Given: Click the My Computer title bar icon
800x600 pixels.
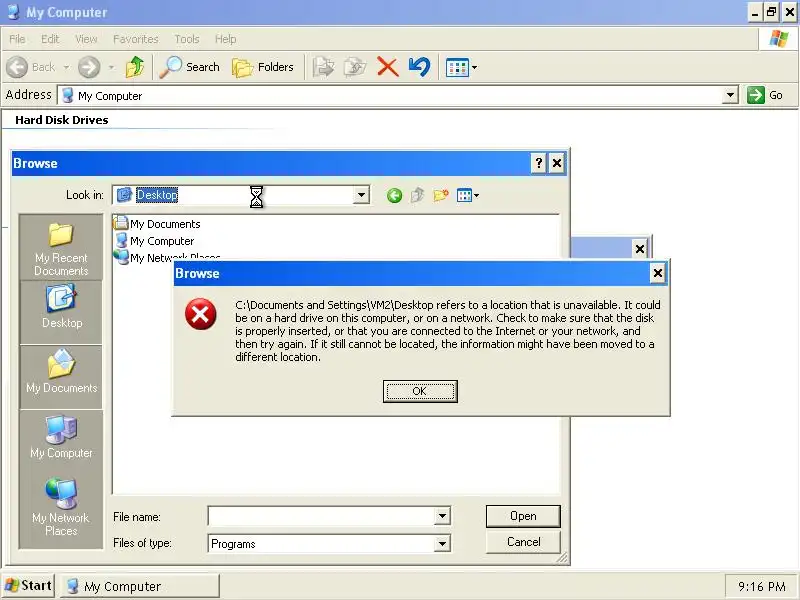Looking at the screenshot, I should click(x=14, y=12).
